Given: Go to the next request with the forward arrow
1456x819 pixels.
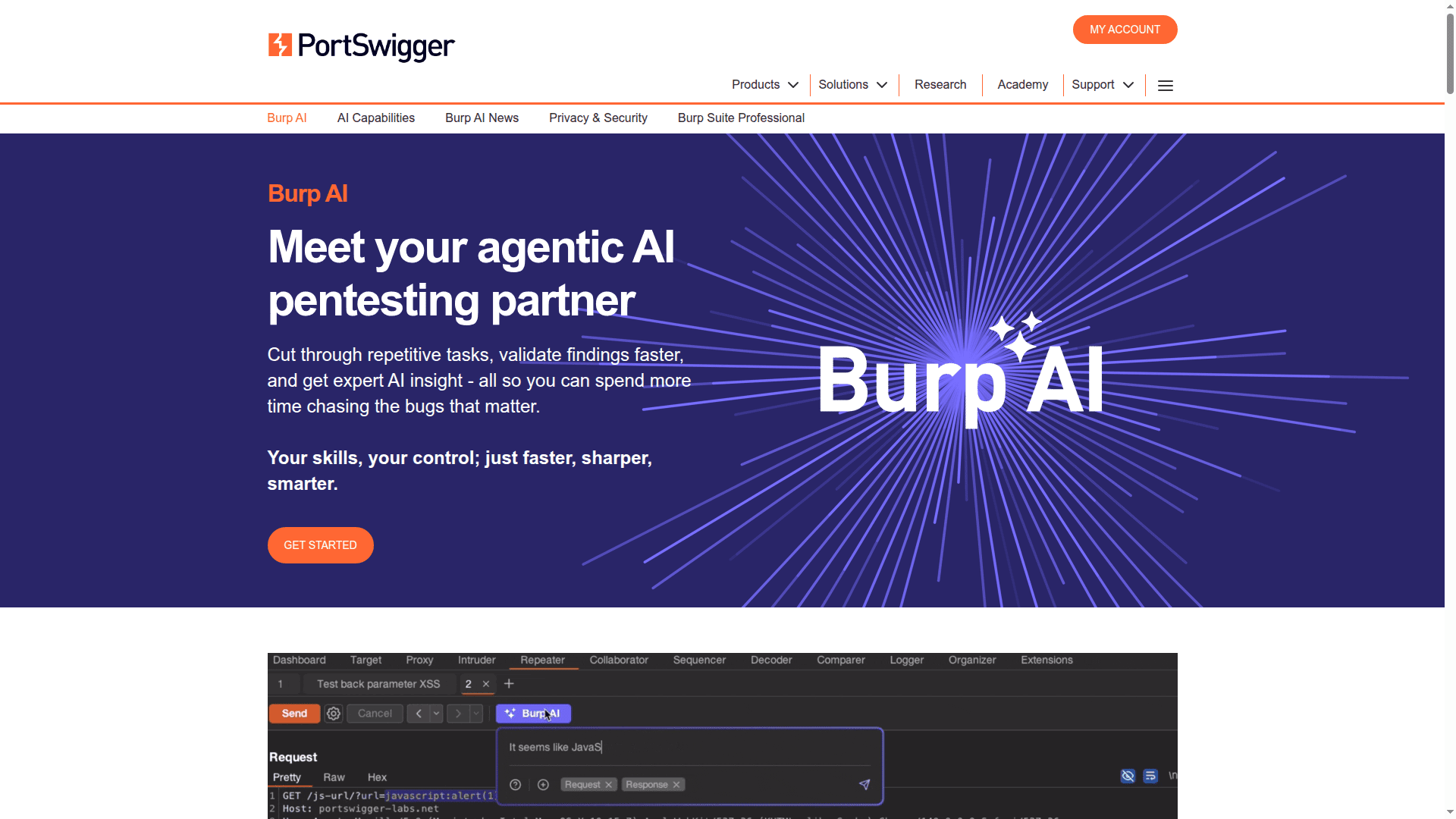Looking at the screenshot, I should (x=458, y=714).
